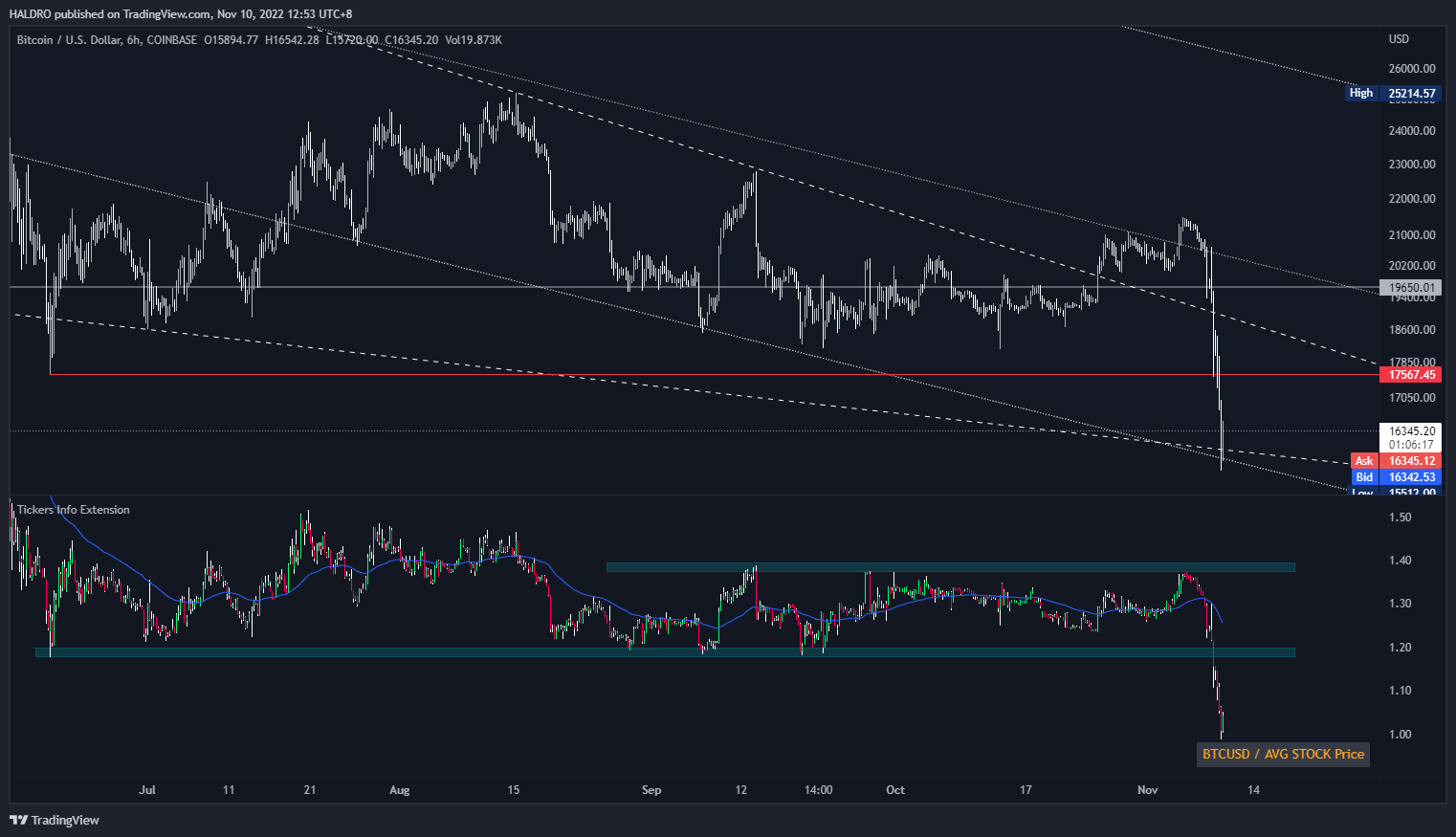
Task: Click the 17050.00 price axis value
Action: (x=1412, y=398)
